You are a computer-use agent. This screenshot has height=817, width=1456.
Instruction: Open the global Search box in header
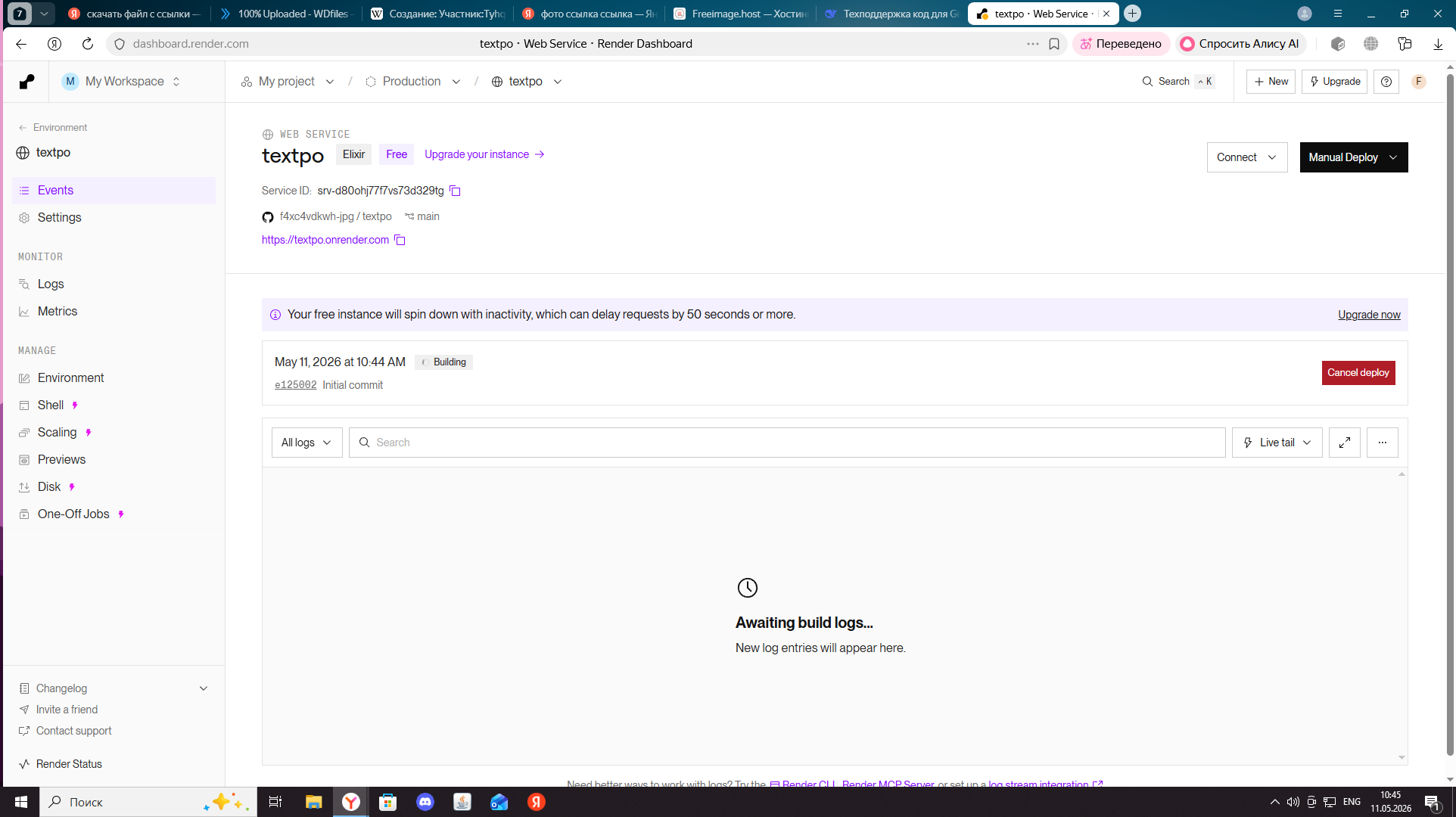coord(1178,82)
